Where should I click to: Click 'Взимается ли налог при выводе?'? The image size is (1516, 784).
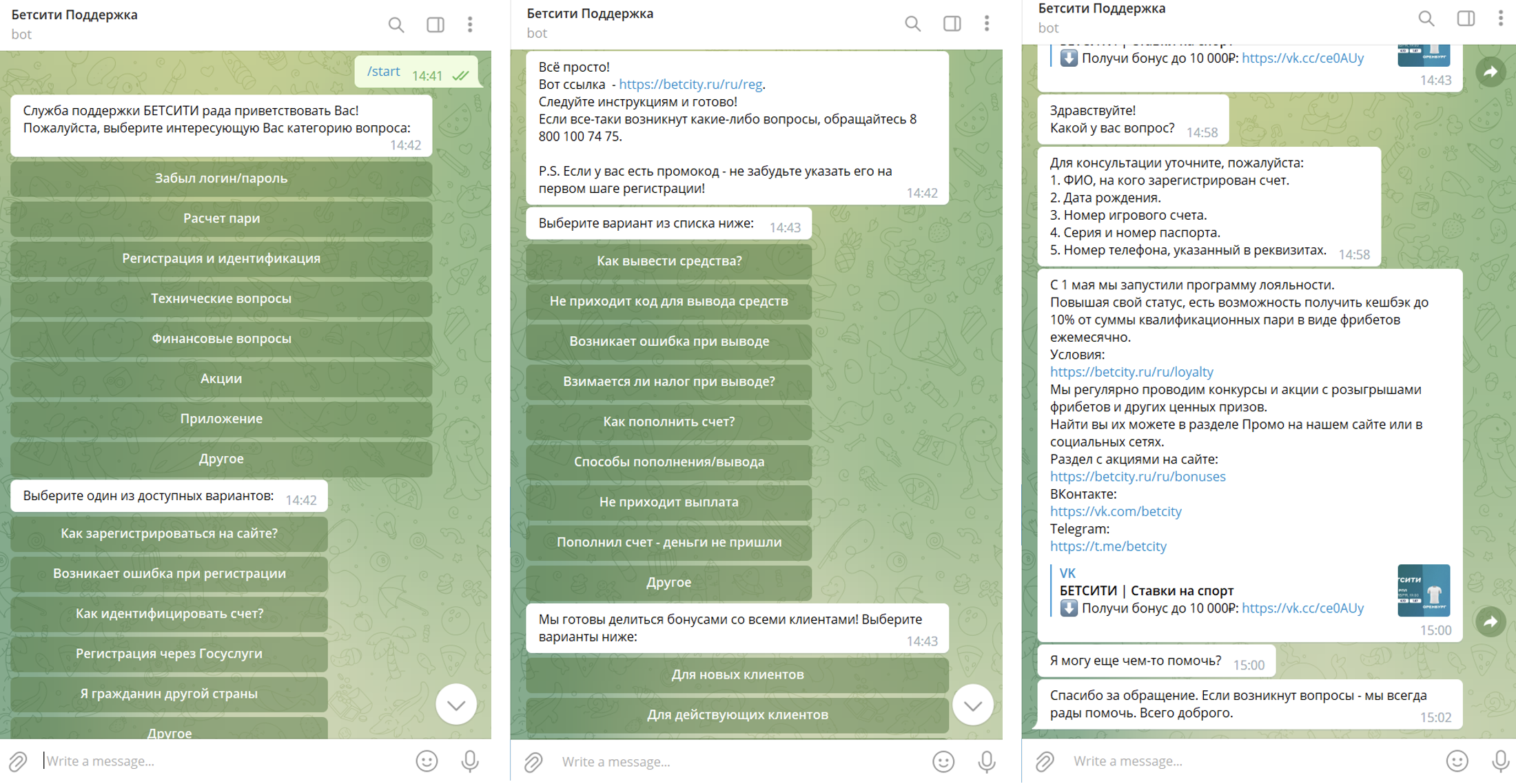pos(669,381)
